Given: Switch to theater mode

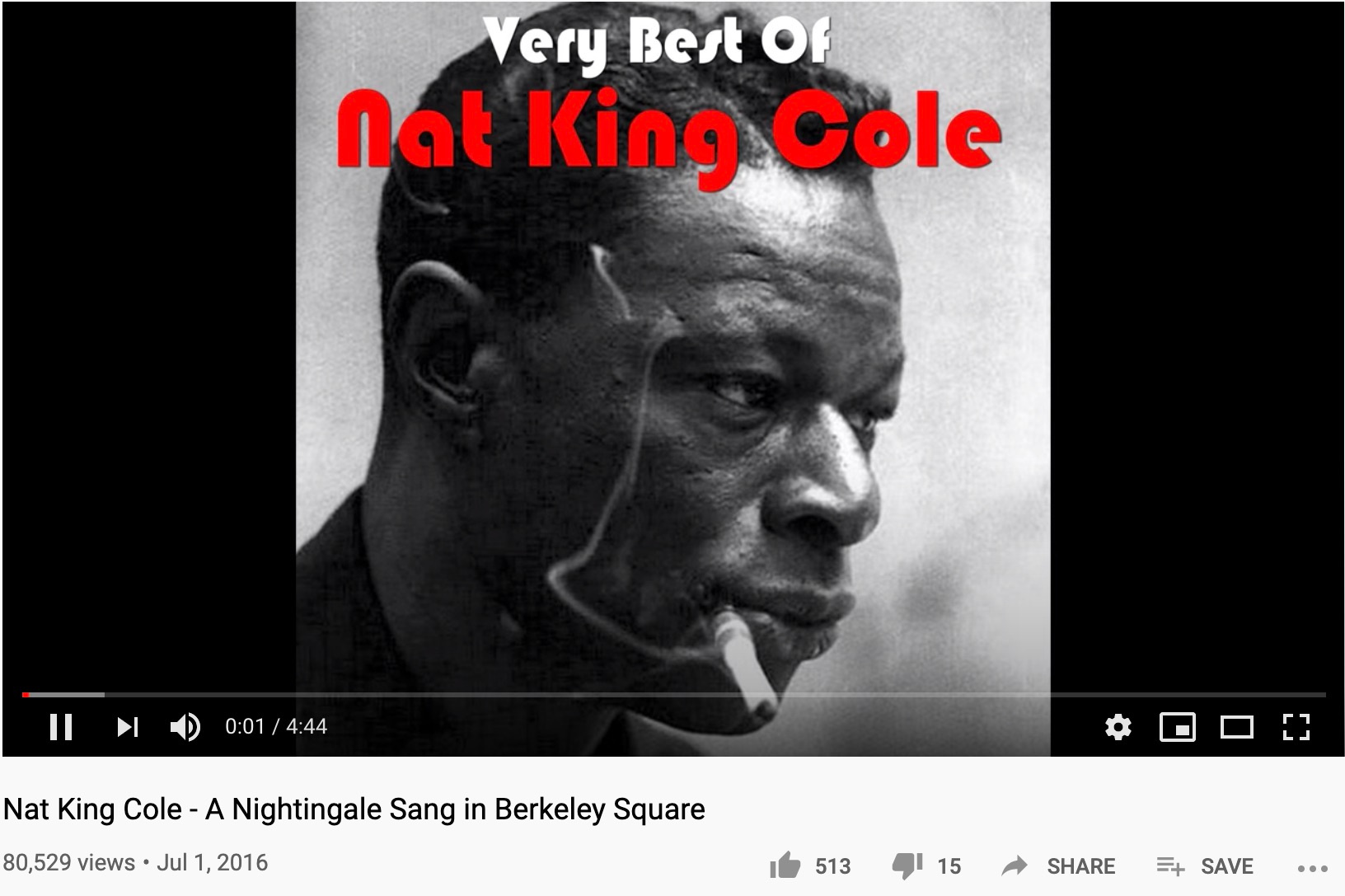Looking at the screenshot, I should click(1237, 727).
